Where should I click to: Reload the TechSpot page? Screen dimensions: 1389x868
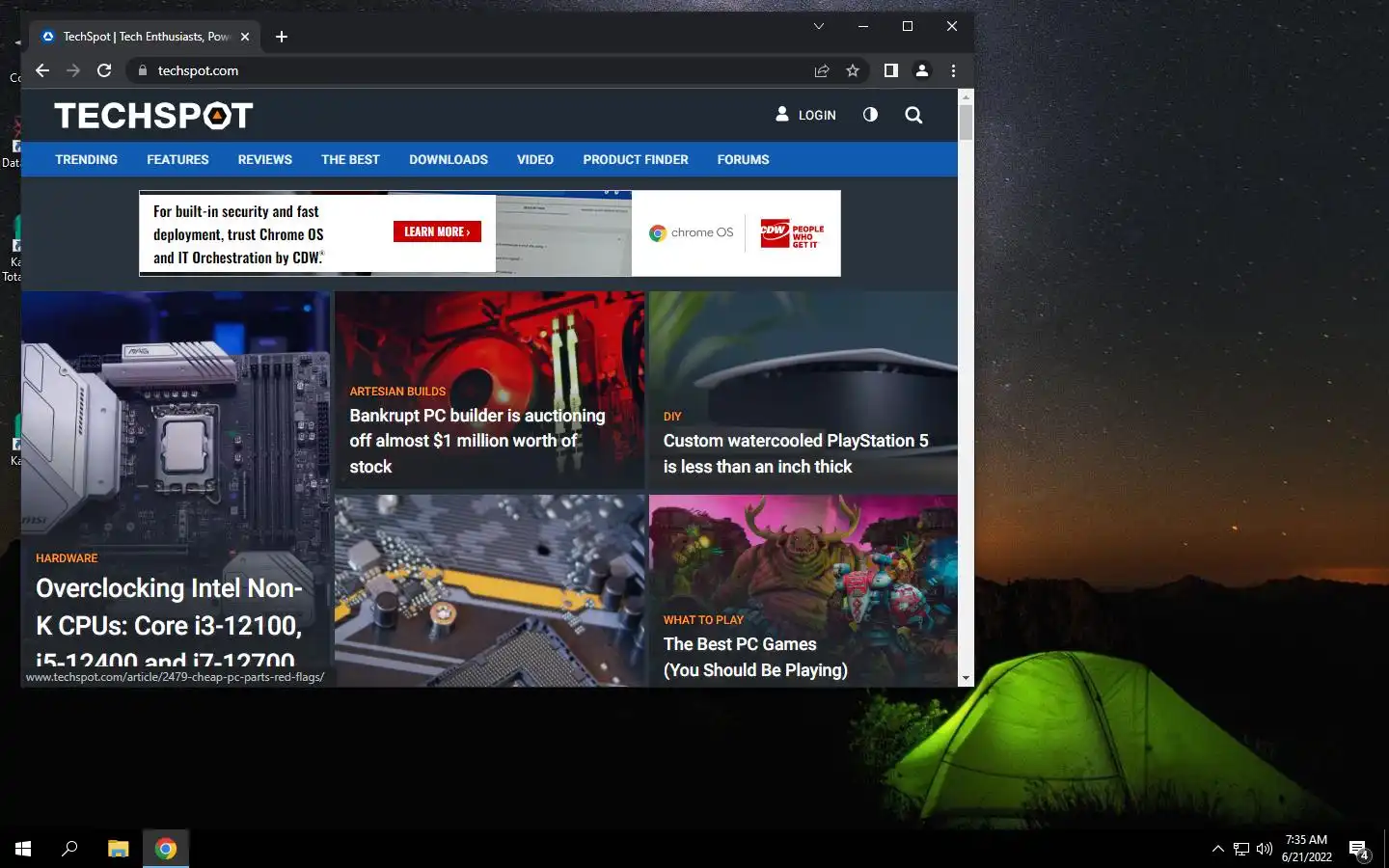point(104,70)
